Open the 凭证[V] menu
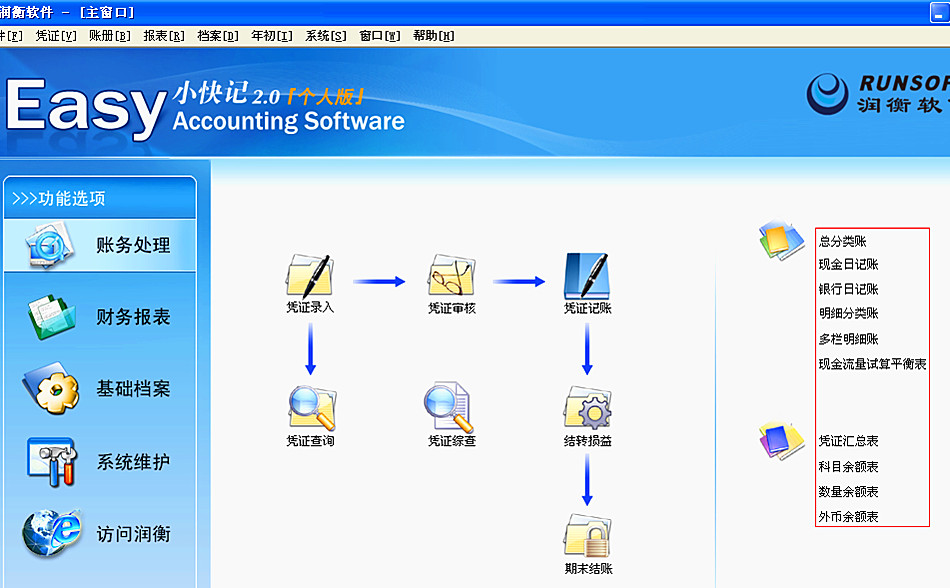 click(56, 36)
